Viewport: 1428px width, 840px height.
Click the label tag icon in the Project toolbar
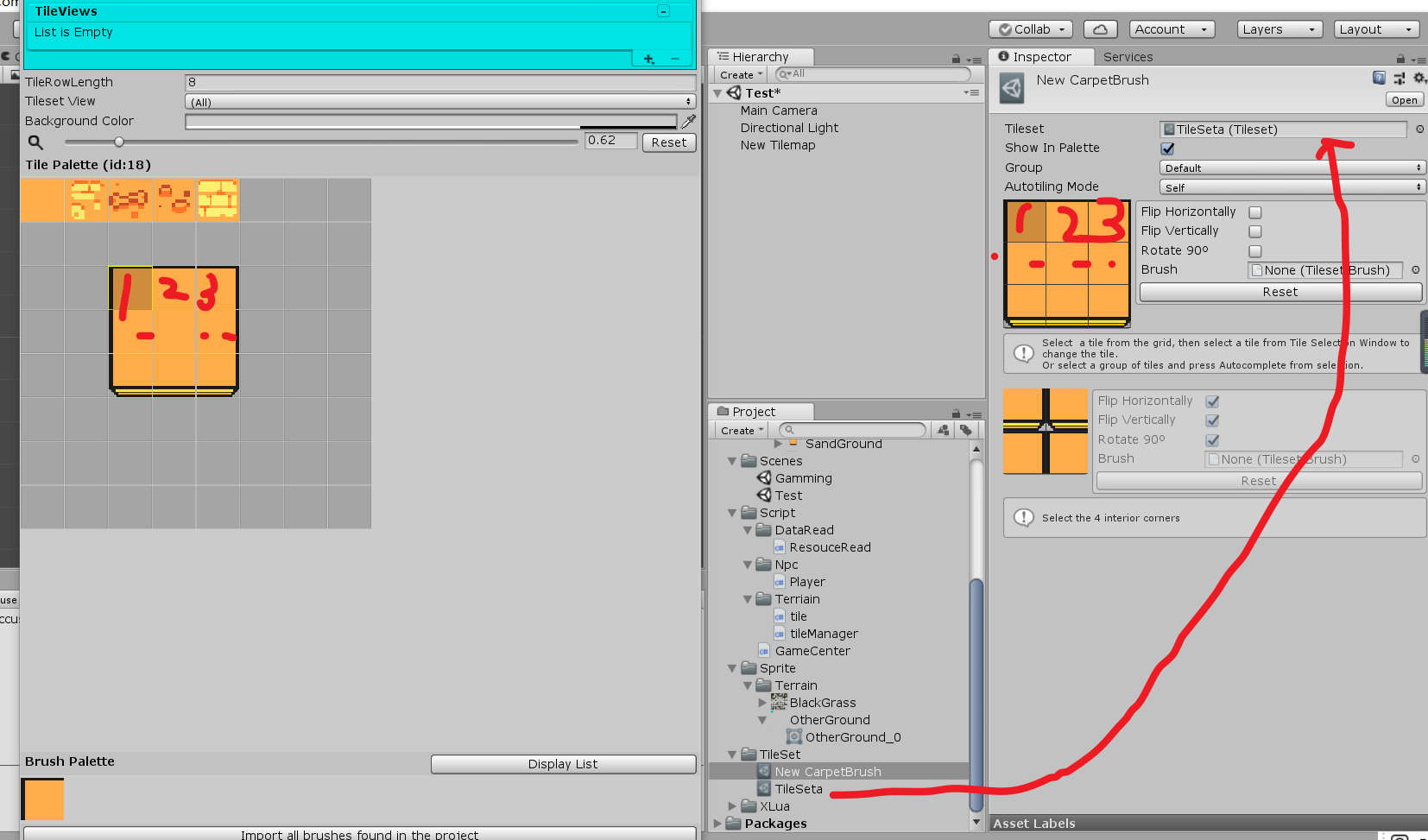click(x=967, y=429)
